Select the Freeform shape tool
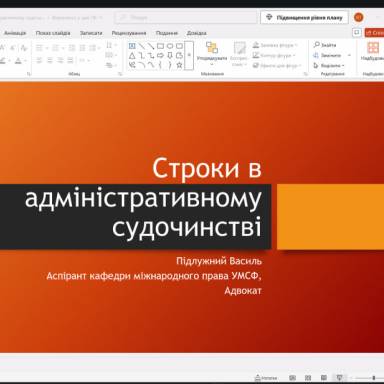Viewport: 384px width, 384px height. click(x=179, y=55)
